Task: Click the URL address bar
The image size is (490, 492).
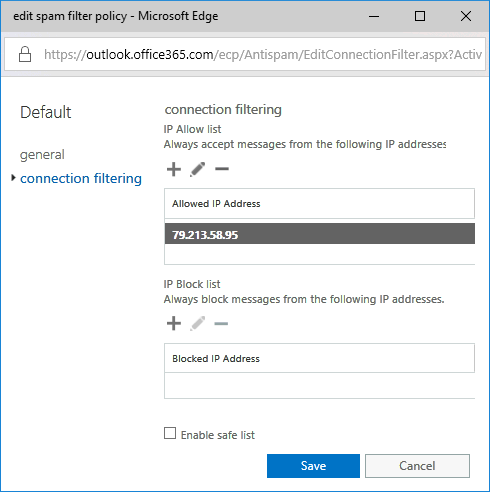Action: pos(245,54)
